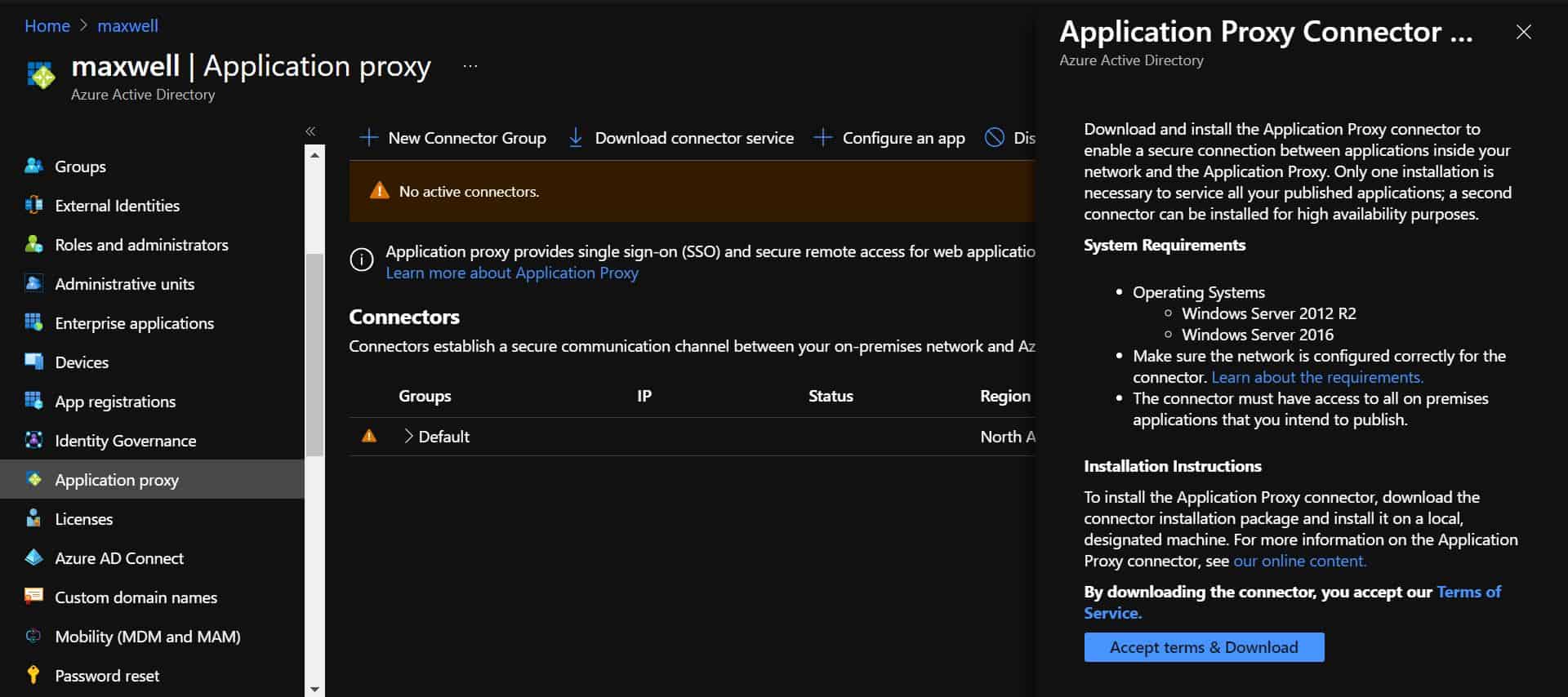Click the Groups column header
This screenshot has height=697, width=1568.
tap(425, 396)
